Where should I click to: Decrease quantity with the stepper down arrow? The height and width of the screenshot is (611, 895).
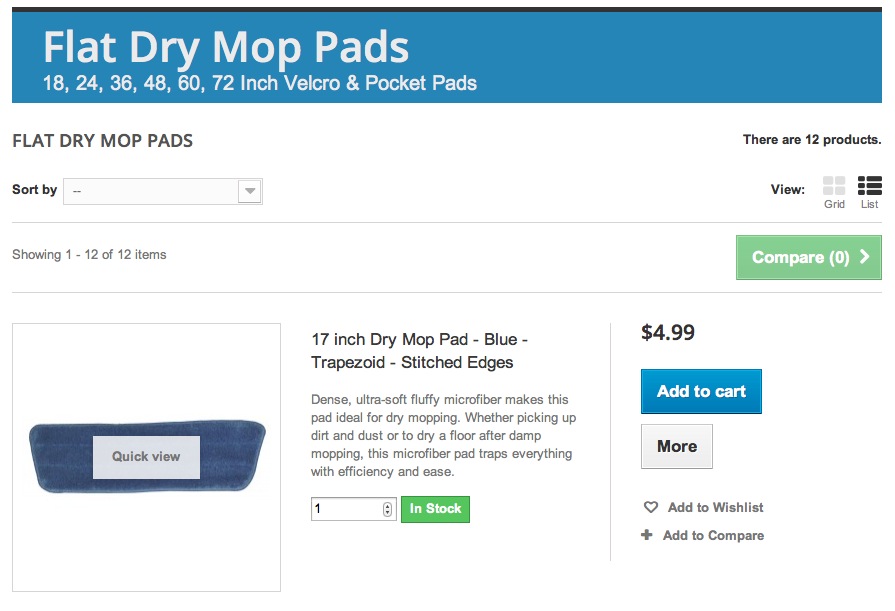[388, 513]
